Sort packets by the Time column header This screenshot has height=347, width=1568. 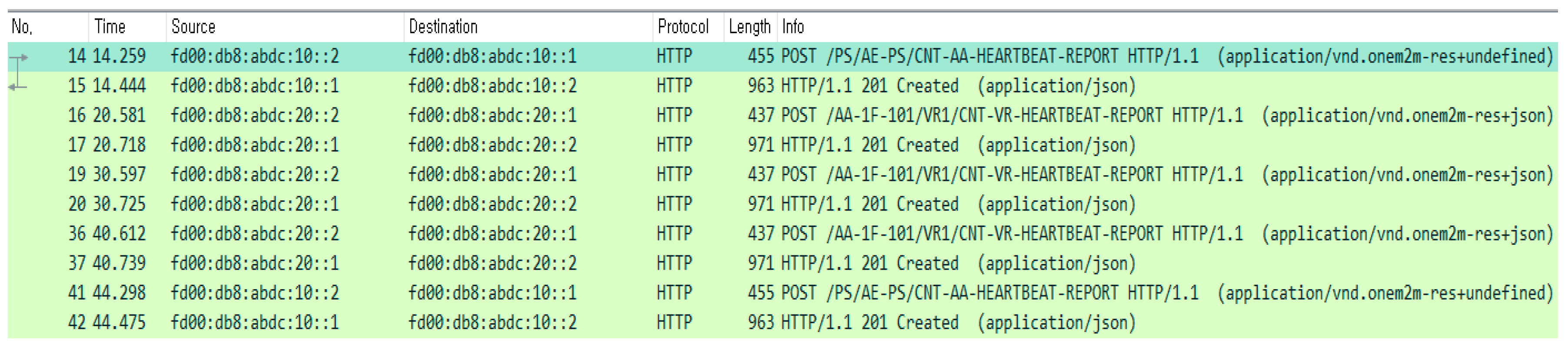(110, 27)
